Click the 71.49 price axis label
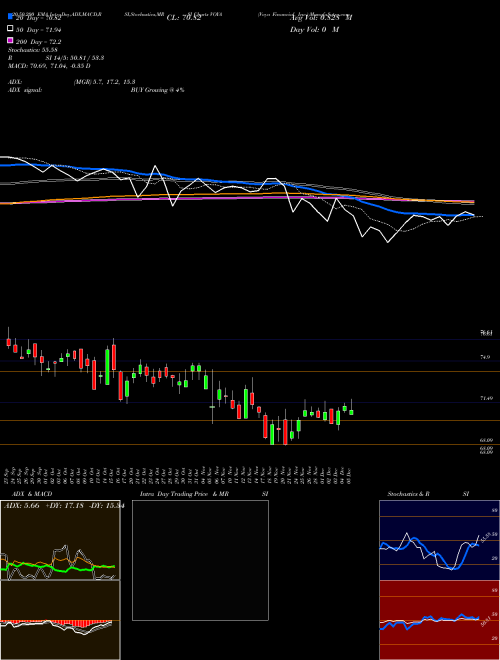 (x=485, y=398)
